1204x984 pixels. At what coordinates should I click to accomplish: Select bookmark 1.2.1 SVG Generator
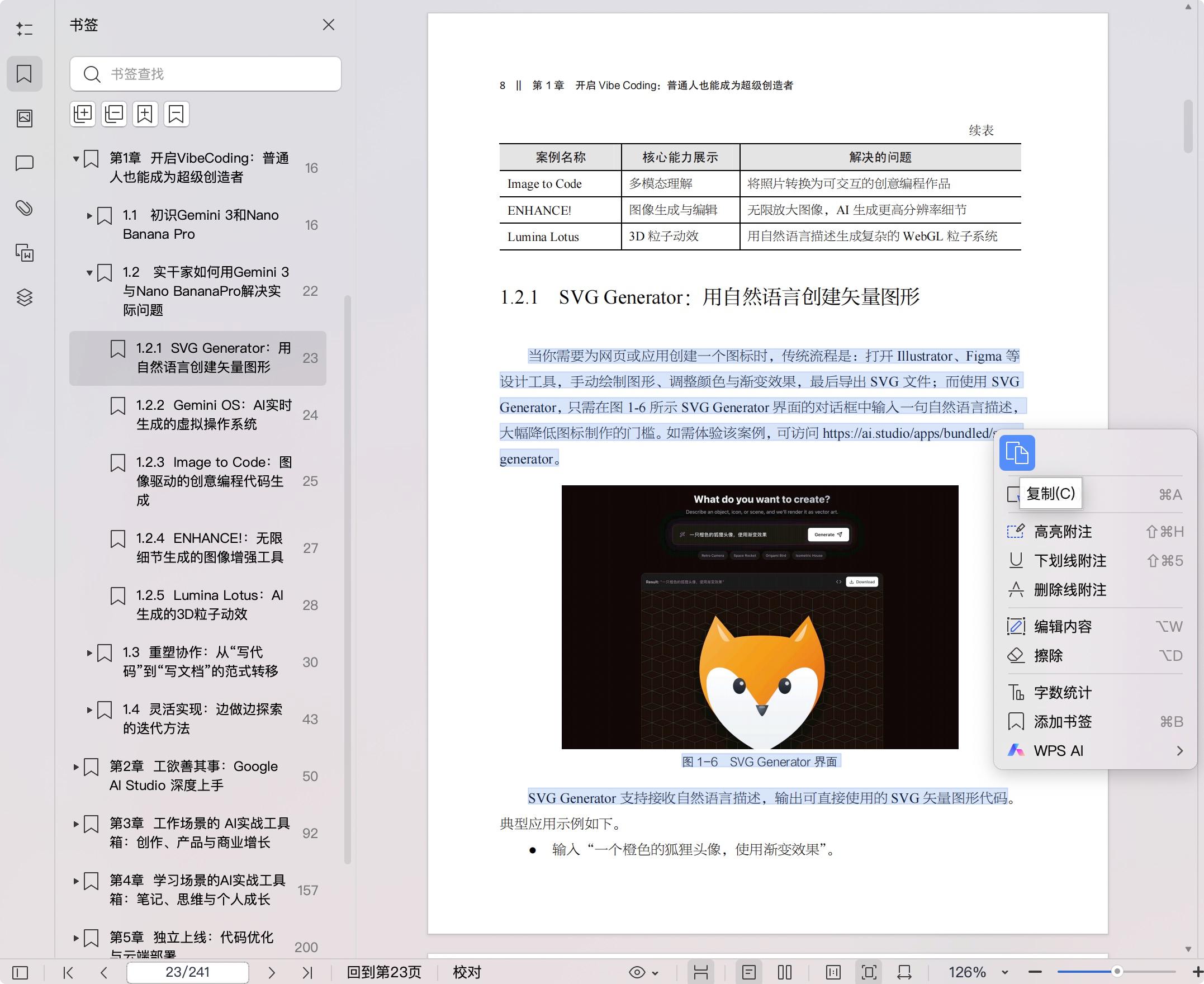click(x=198, y=358)
